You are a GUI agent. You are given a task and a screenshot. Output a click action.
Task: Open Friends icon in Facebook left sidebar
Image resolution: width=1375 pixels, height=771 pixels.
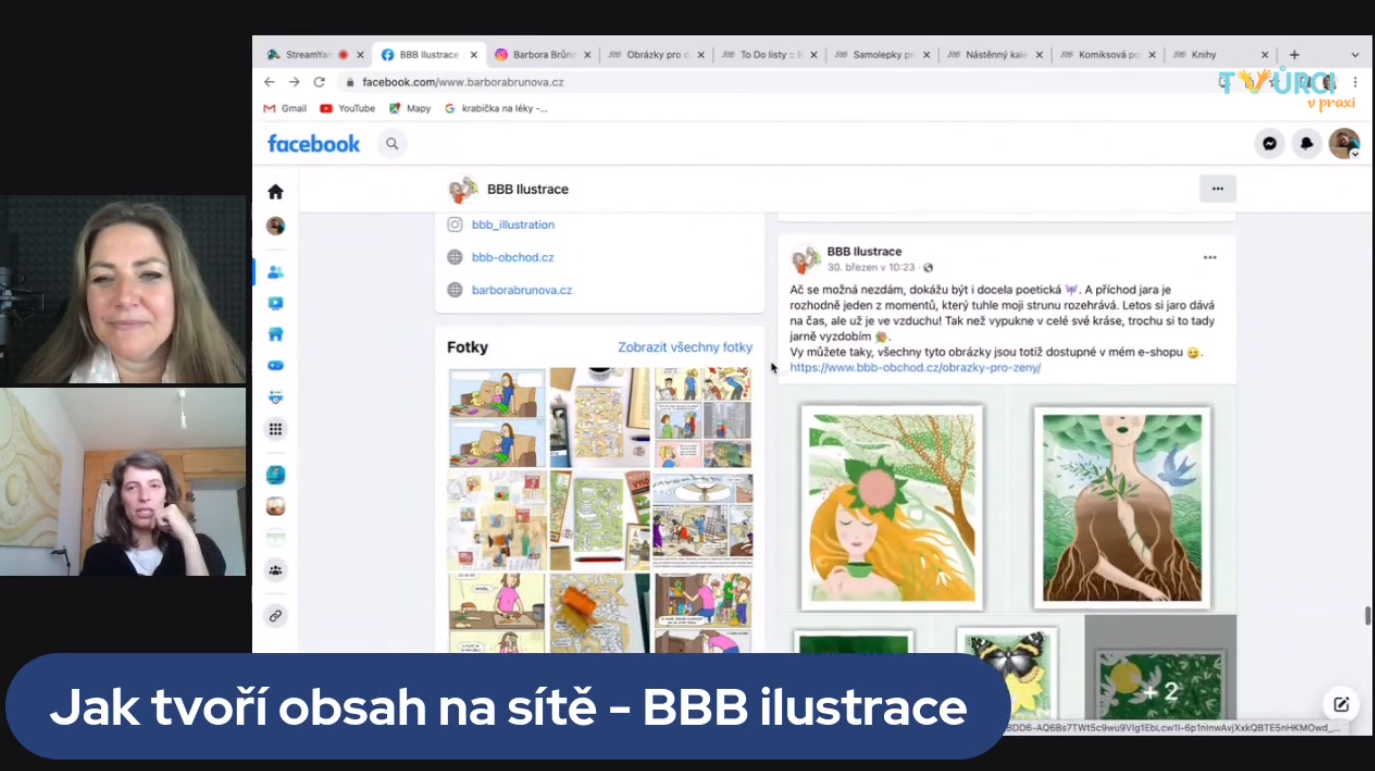[276, 272]
